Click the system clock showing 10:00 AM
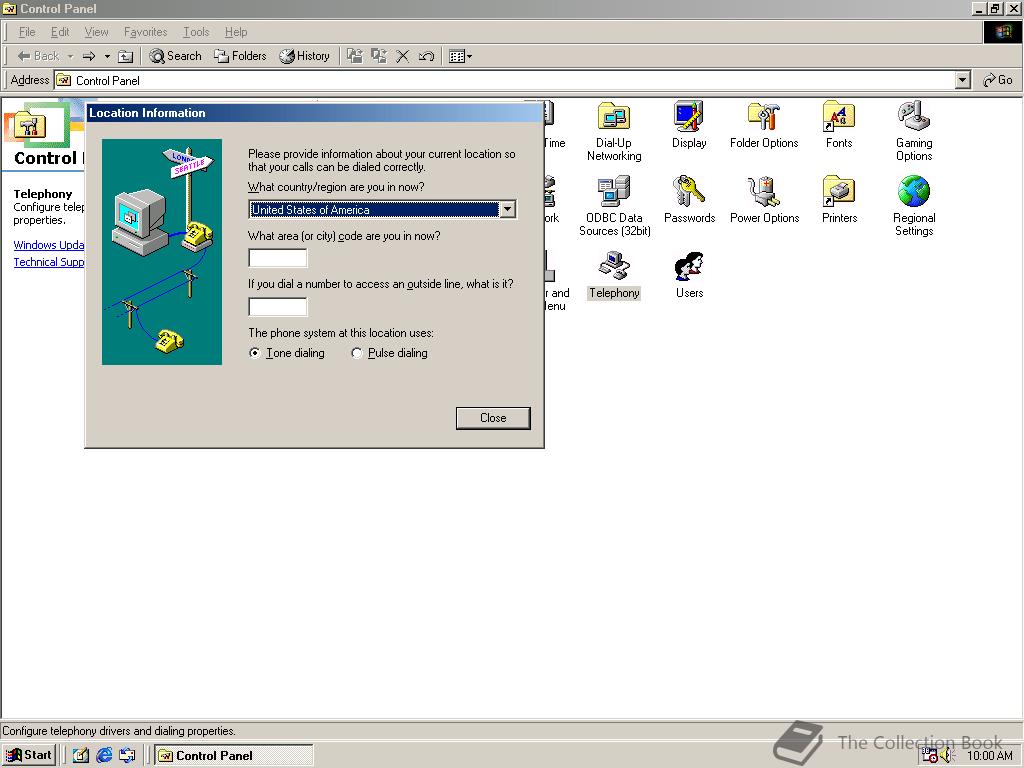1024x768 pixels. point(989,756)
